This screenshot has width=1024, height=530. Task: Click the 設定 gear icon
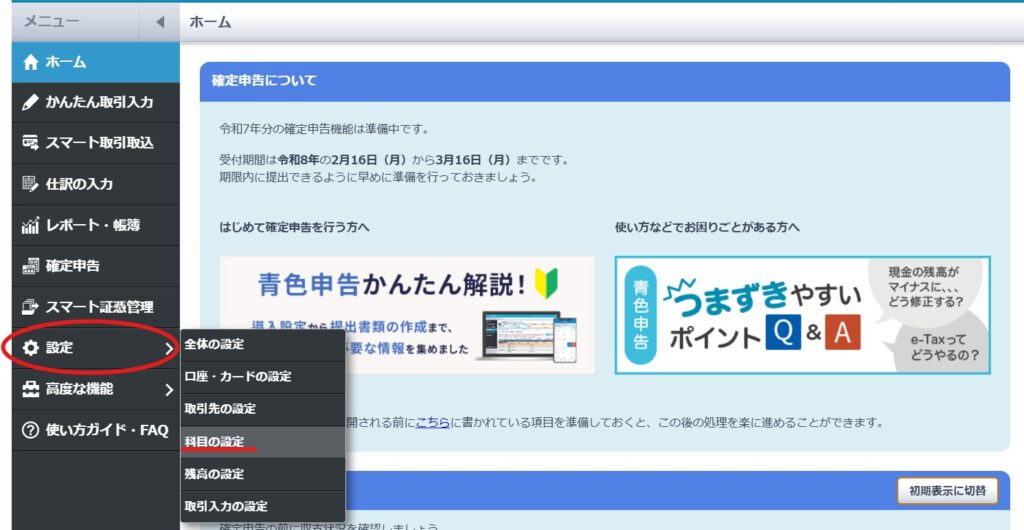(x=30, y=348)
